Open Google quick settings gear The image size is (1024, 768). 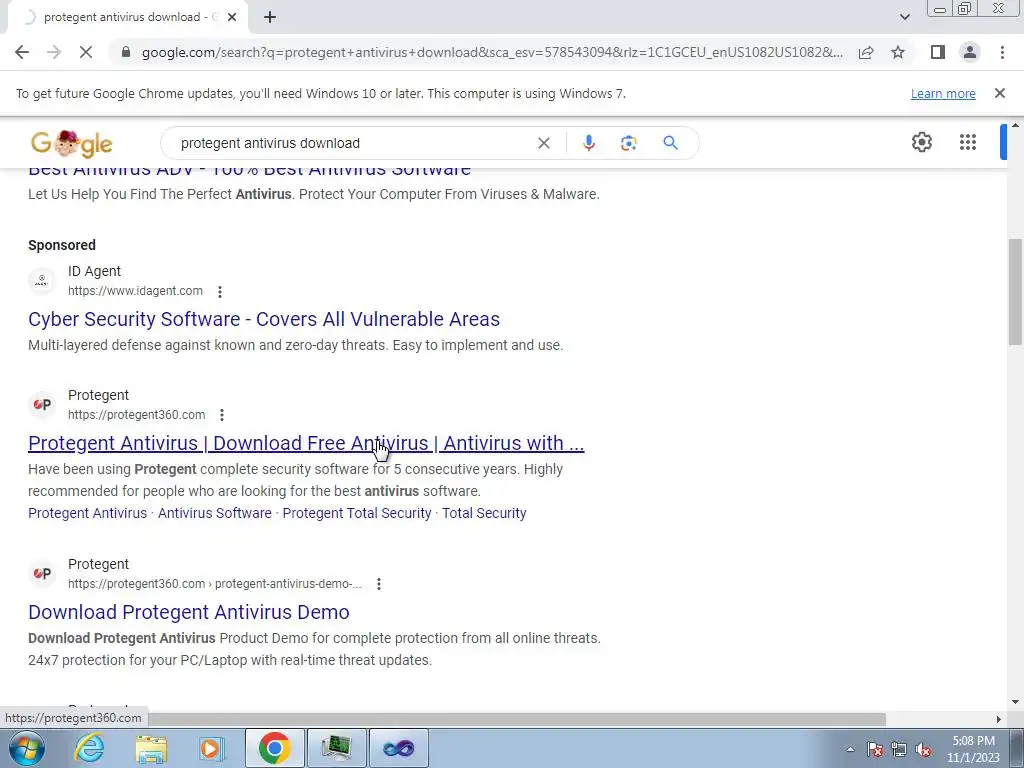(921, 142)
